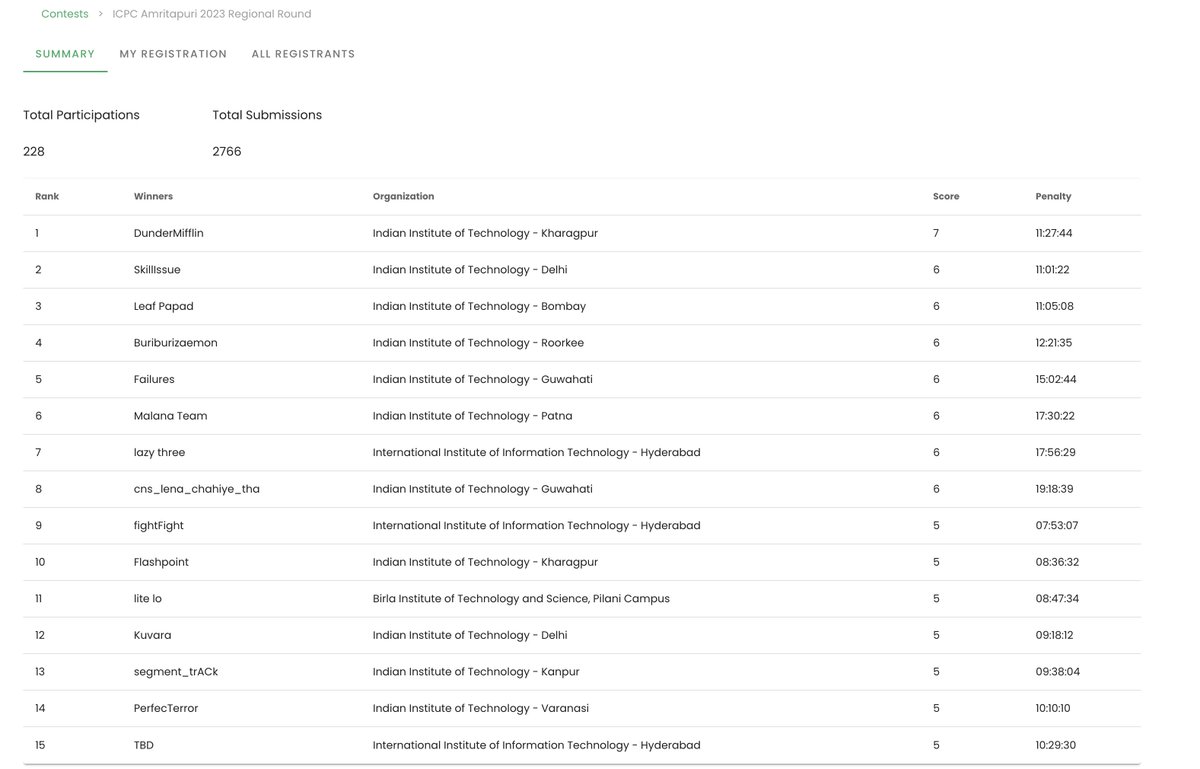The width and height of the screenshot is (1200, 769).
Task: Click the Score column header
Action: pyautogui.click(x=946, y=197)
